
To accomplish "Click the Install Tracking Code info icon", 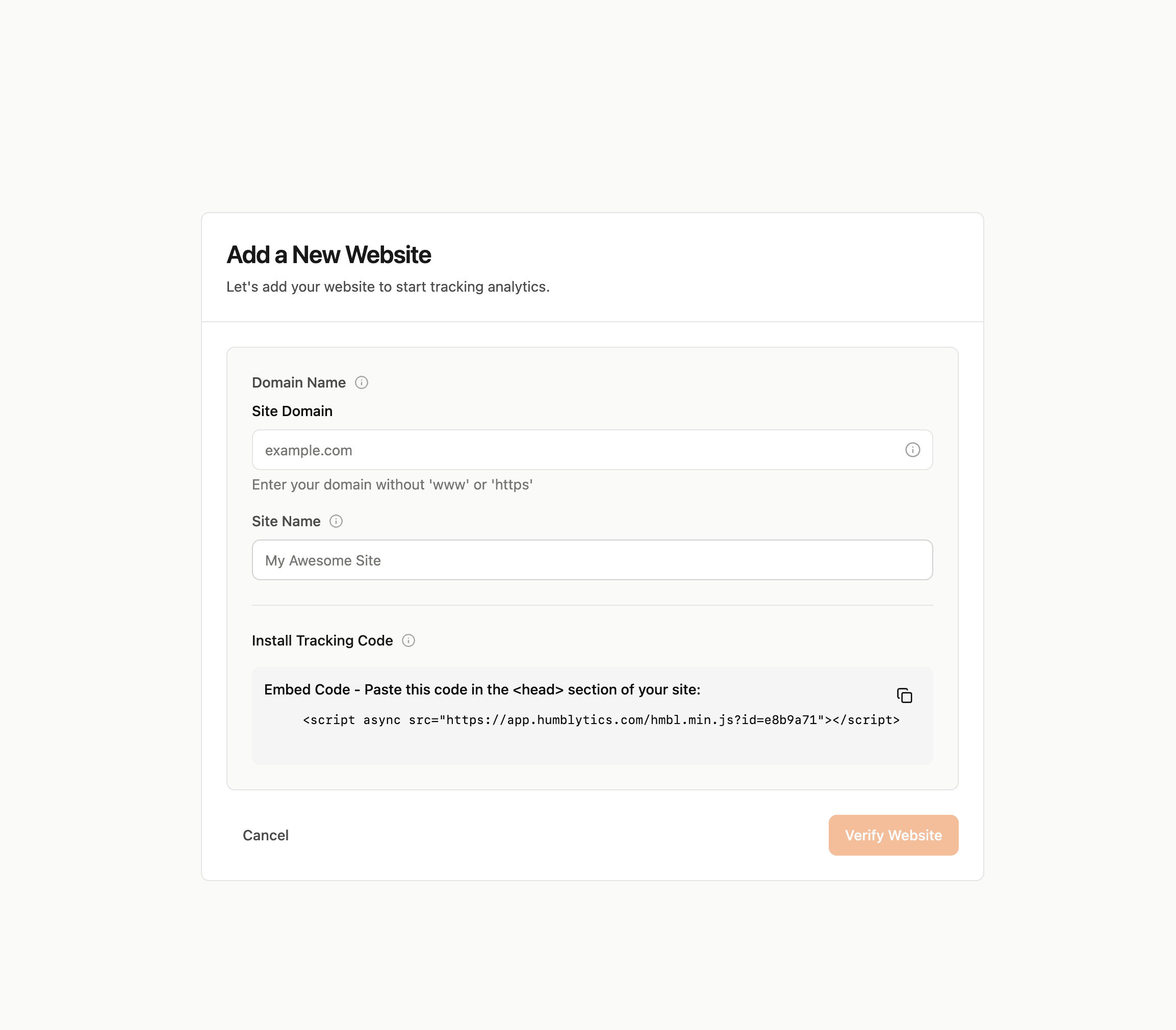I will point(408,640).
